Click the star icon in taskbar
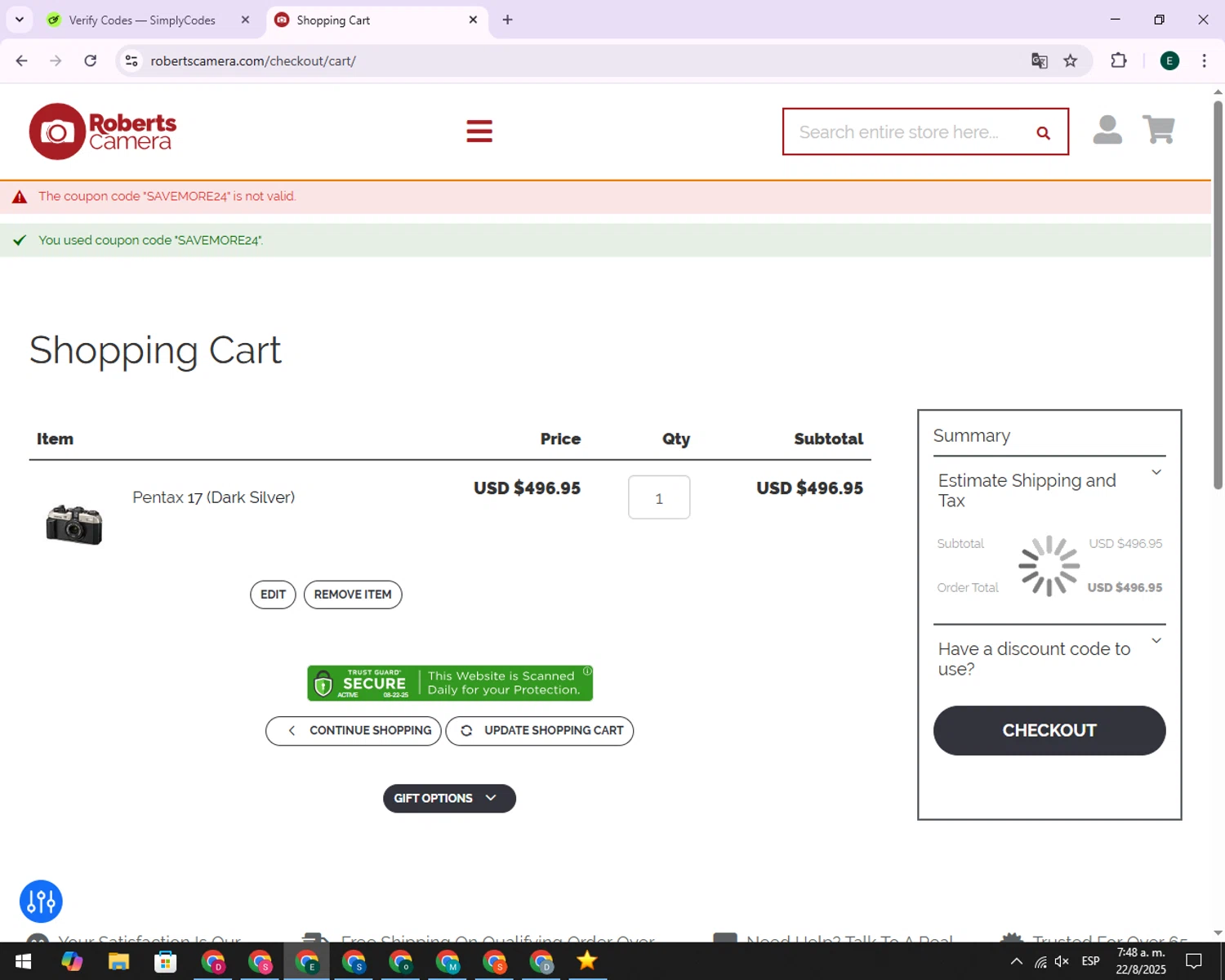This screenshot has width=1225, height=980. (586, 961)
